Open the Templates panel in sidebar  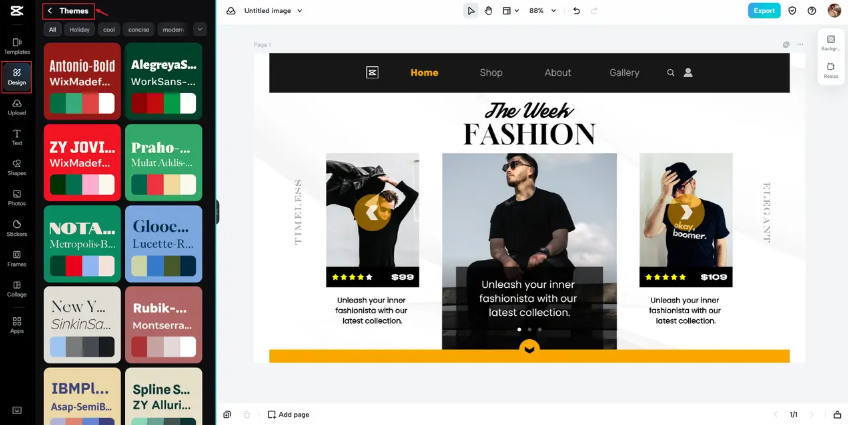(x=17, y=47)
